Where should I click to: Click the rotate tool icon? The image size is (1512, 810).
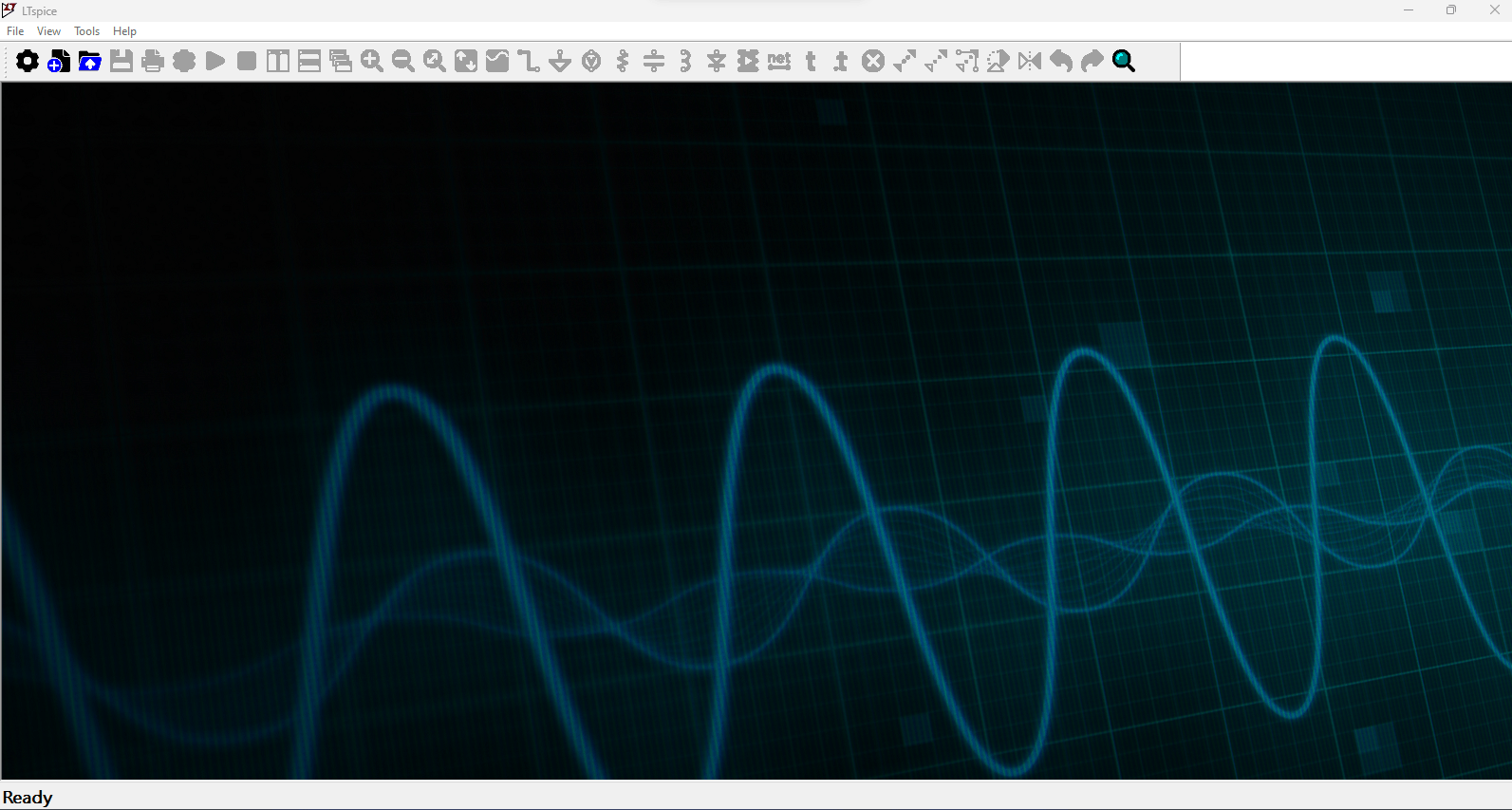coord(999,62)
